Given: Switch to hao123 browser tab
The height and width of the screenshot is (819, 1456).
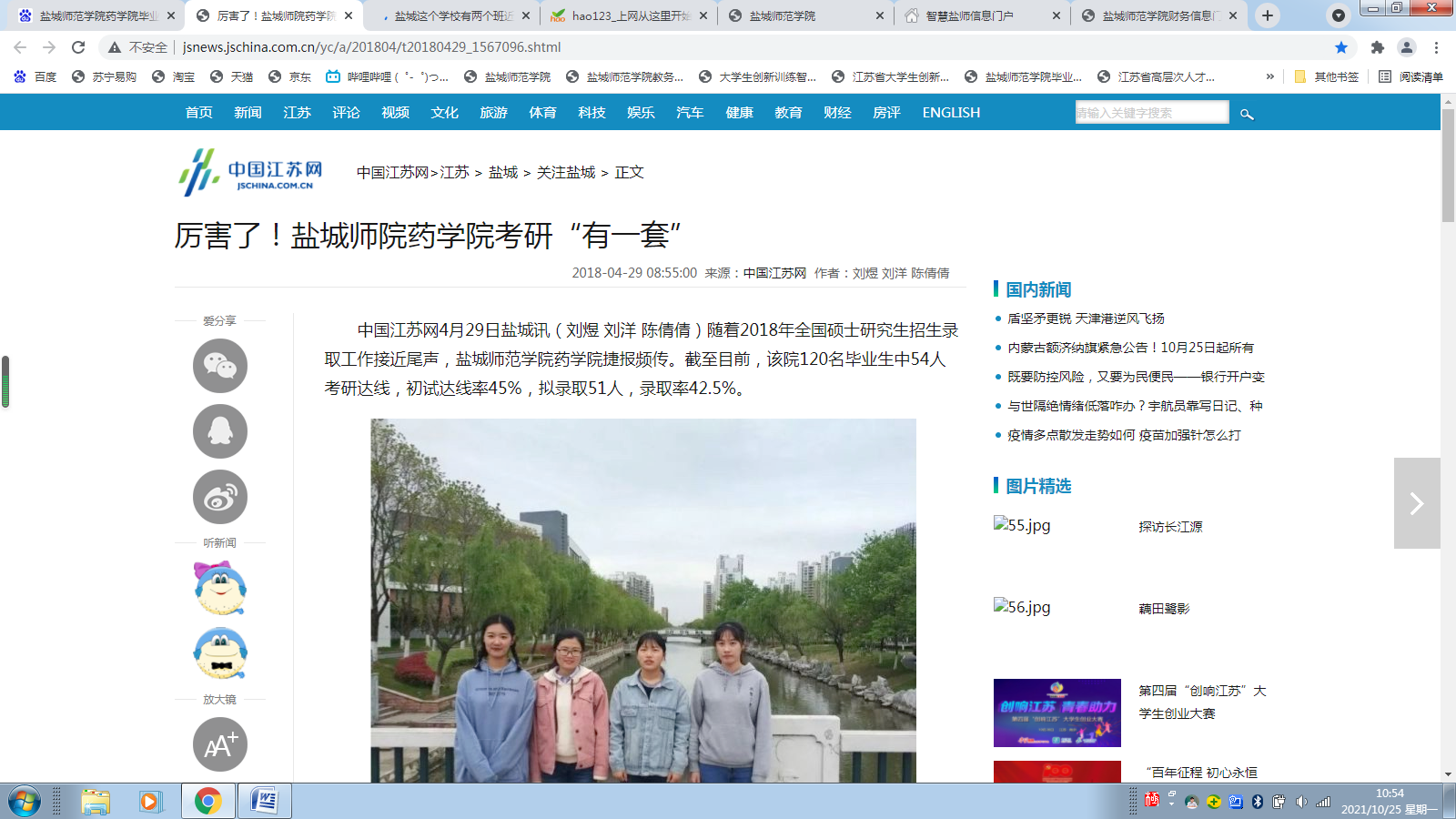Looking at the screenshot, I should 630,15.
